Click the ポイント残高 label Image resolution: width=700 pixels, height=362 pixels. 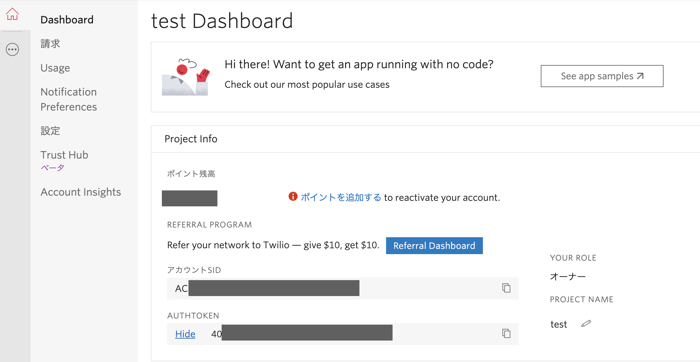click(191, 174)
